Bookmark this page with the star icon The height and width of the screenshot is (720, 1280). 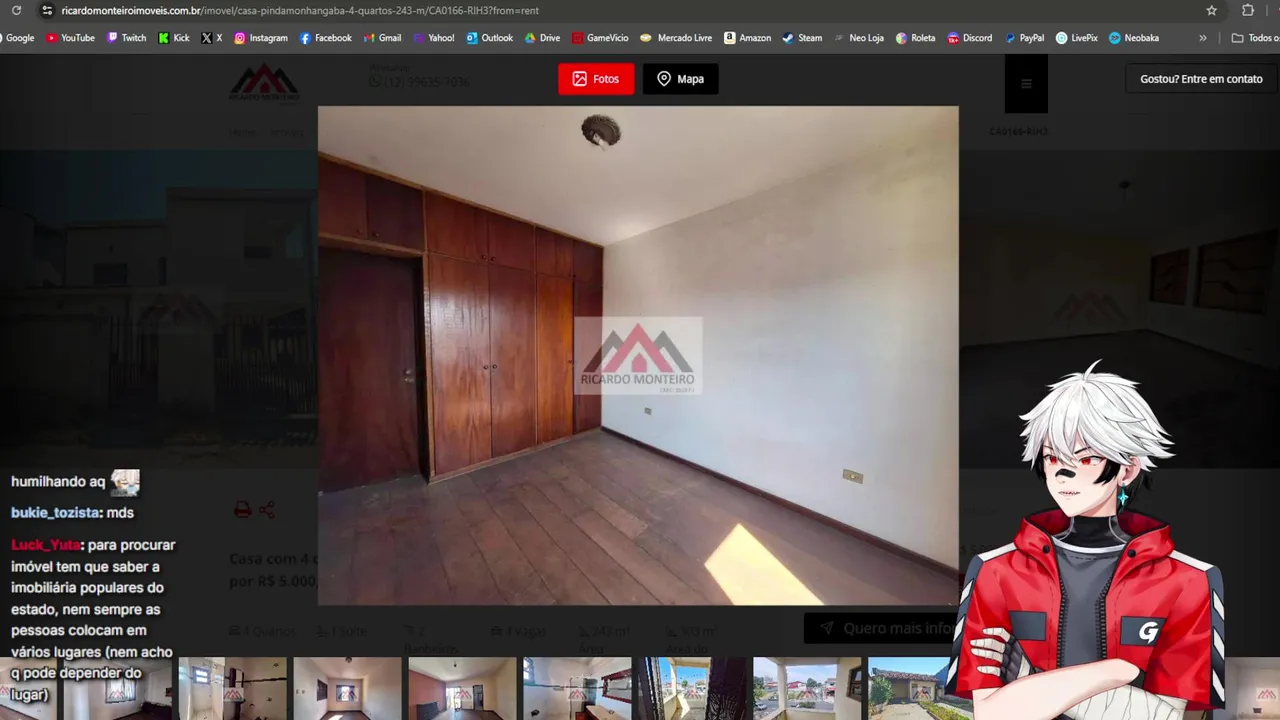tap(1212, 10)
